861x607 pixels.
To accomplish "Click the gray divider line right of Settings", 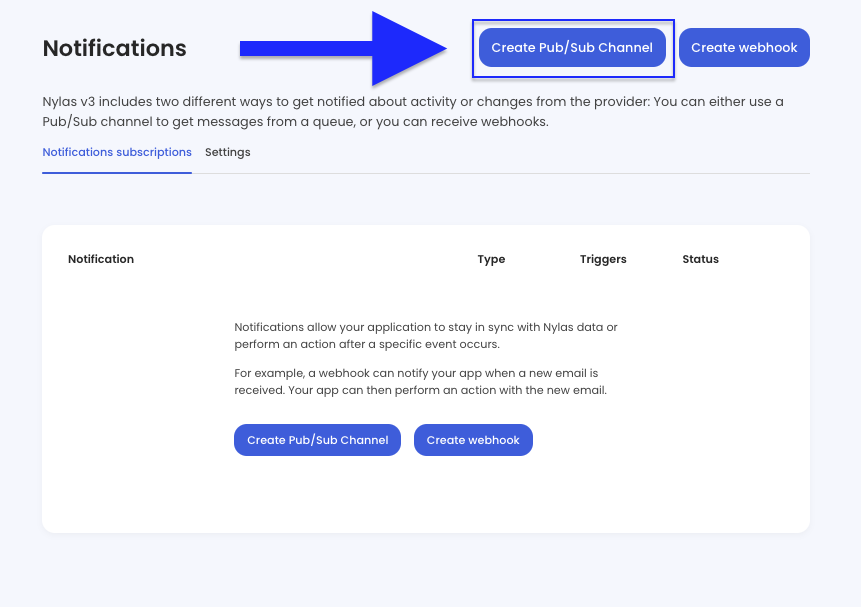I will click(501, 174).
